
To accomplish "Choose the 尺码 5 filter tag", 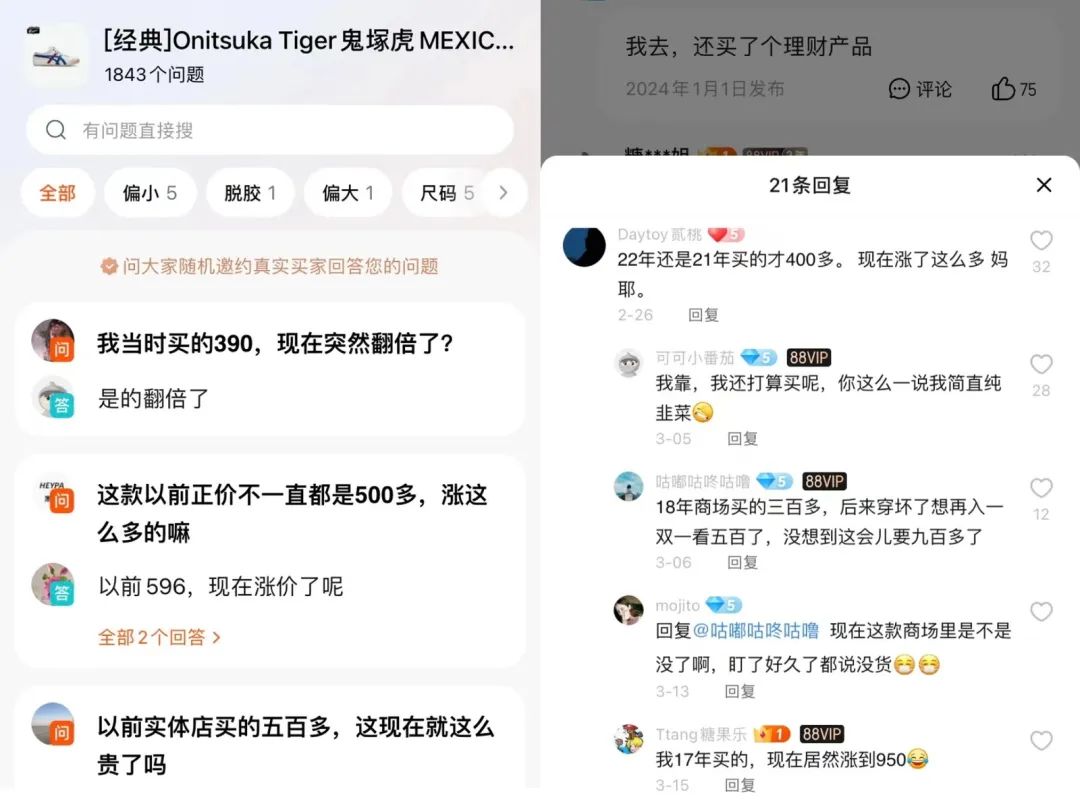I will pos(447,193).
